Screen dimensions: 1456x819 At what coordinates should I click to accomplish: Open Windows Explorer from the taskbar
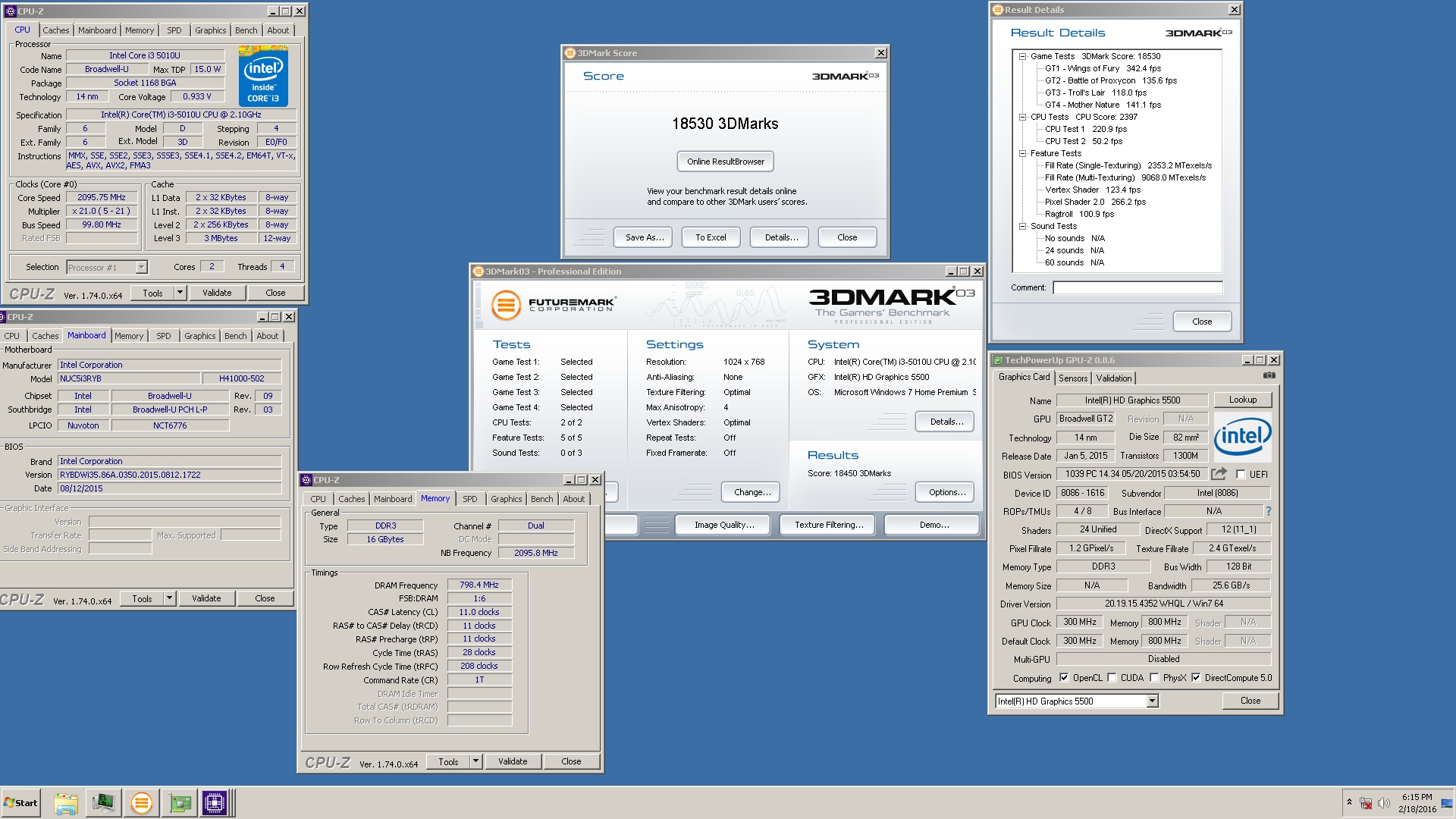coord(66,803)
